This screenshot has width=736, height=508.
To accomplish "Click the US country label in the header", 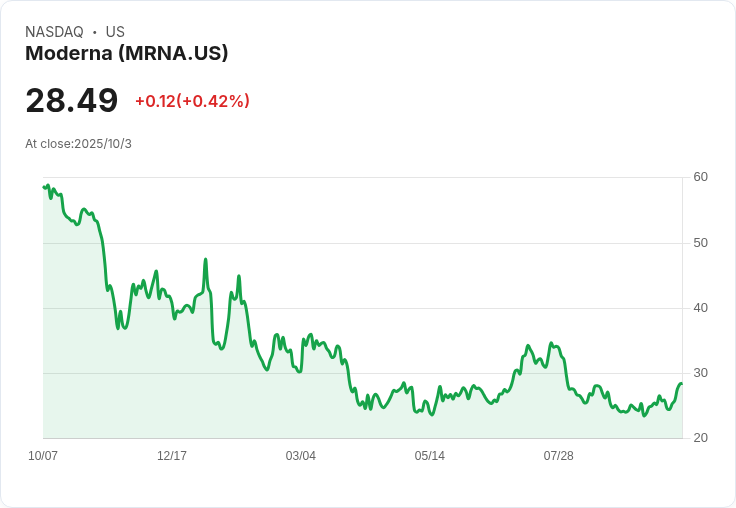I will (x=115, y=32).
